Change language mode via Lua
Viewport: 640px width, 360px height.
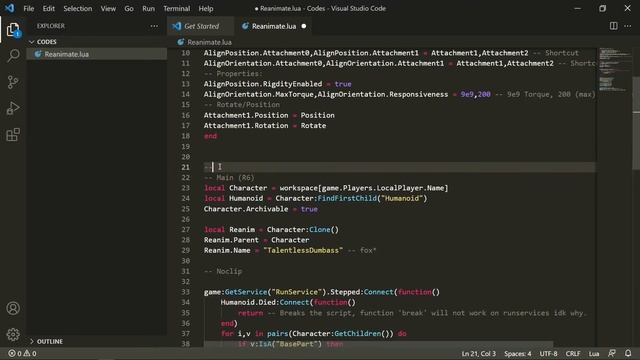point(594,353)
